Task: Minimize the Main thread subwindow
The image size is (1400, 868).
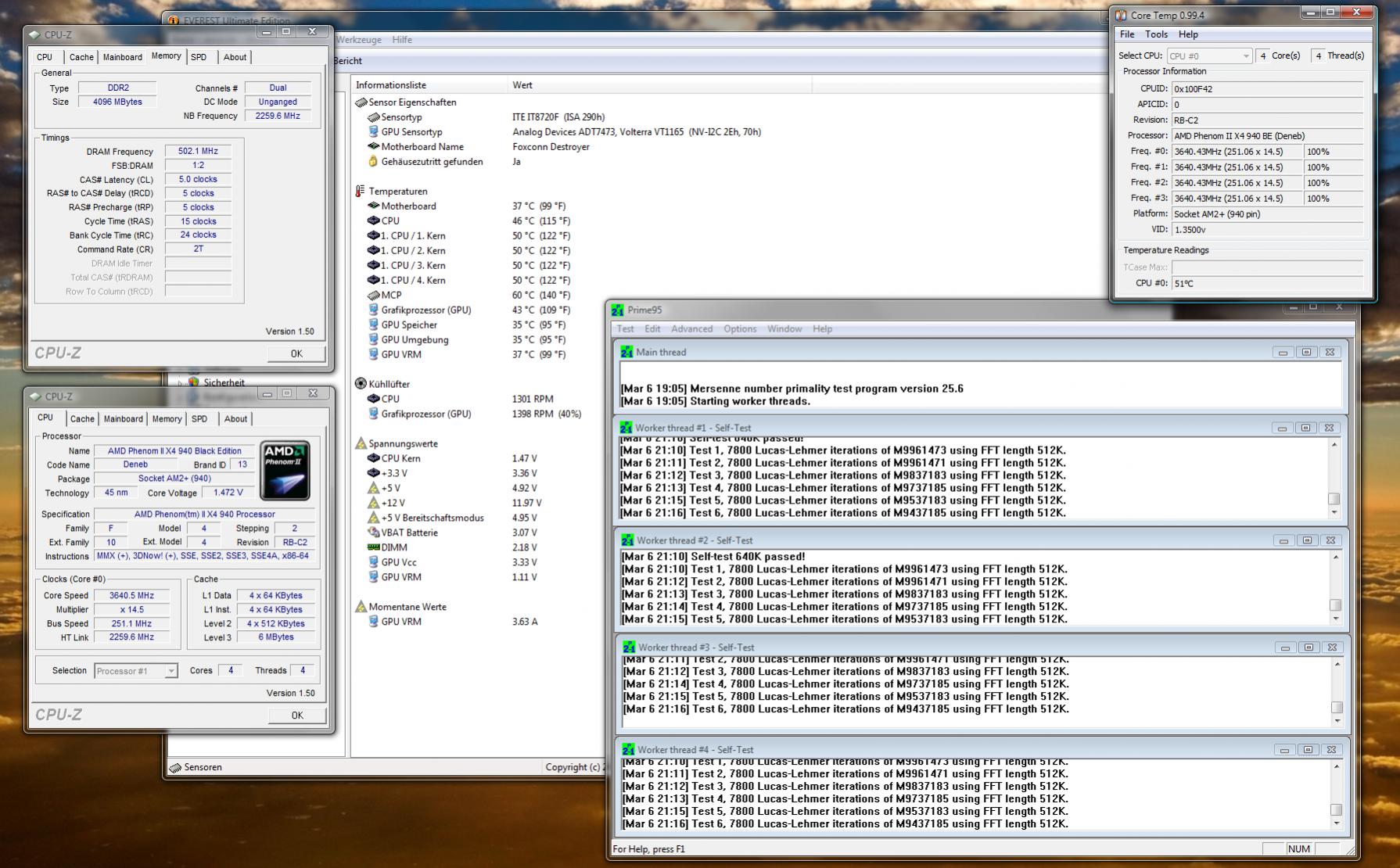Action: tap(1283, 353)
